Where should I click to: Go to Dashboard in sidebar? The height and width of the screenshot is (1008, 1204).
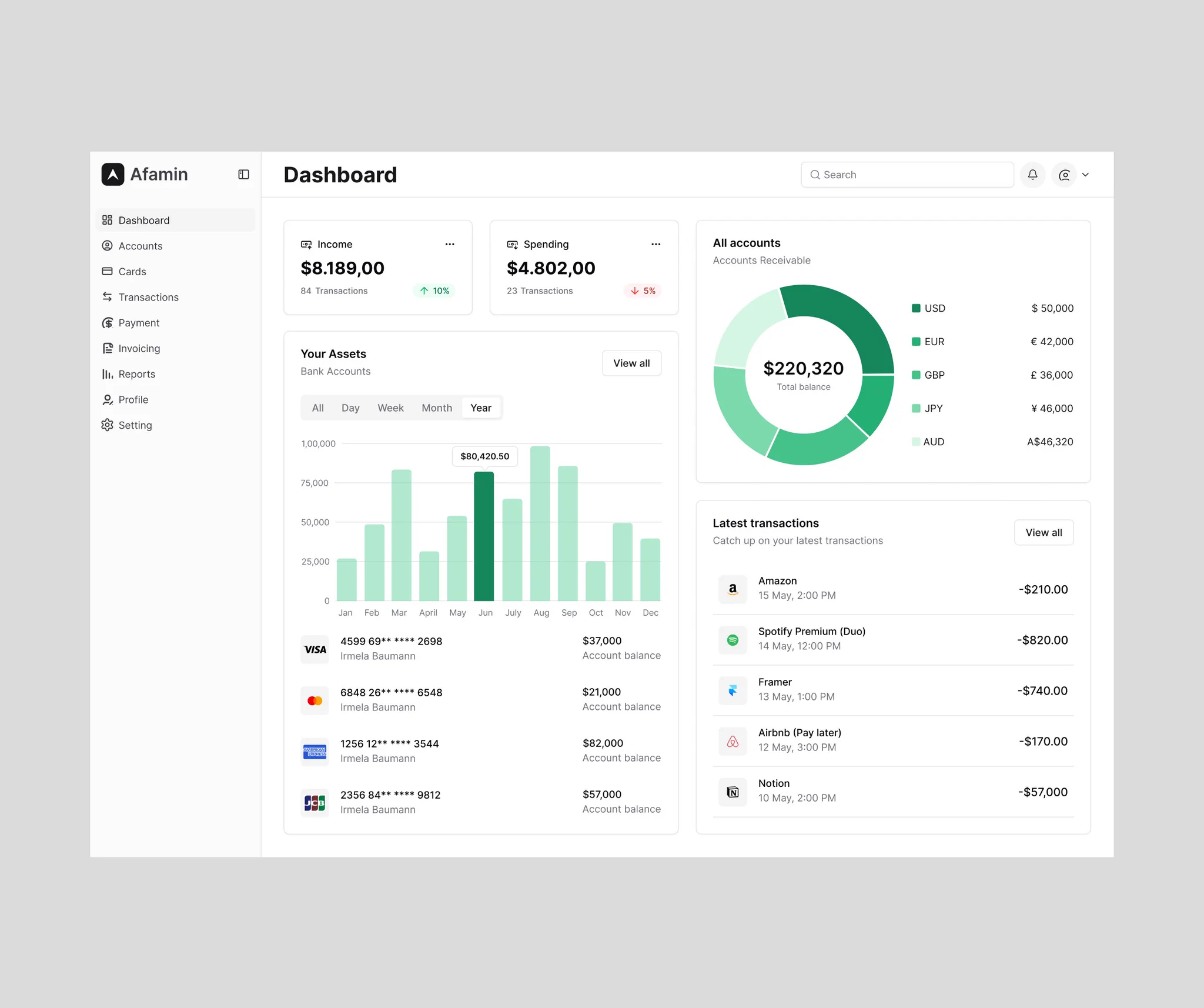click(x=175, y=220)
